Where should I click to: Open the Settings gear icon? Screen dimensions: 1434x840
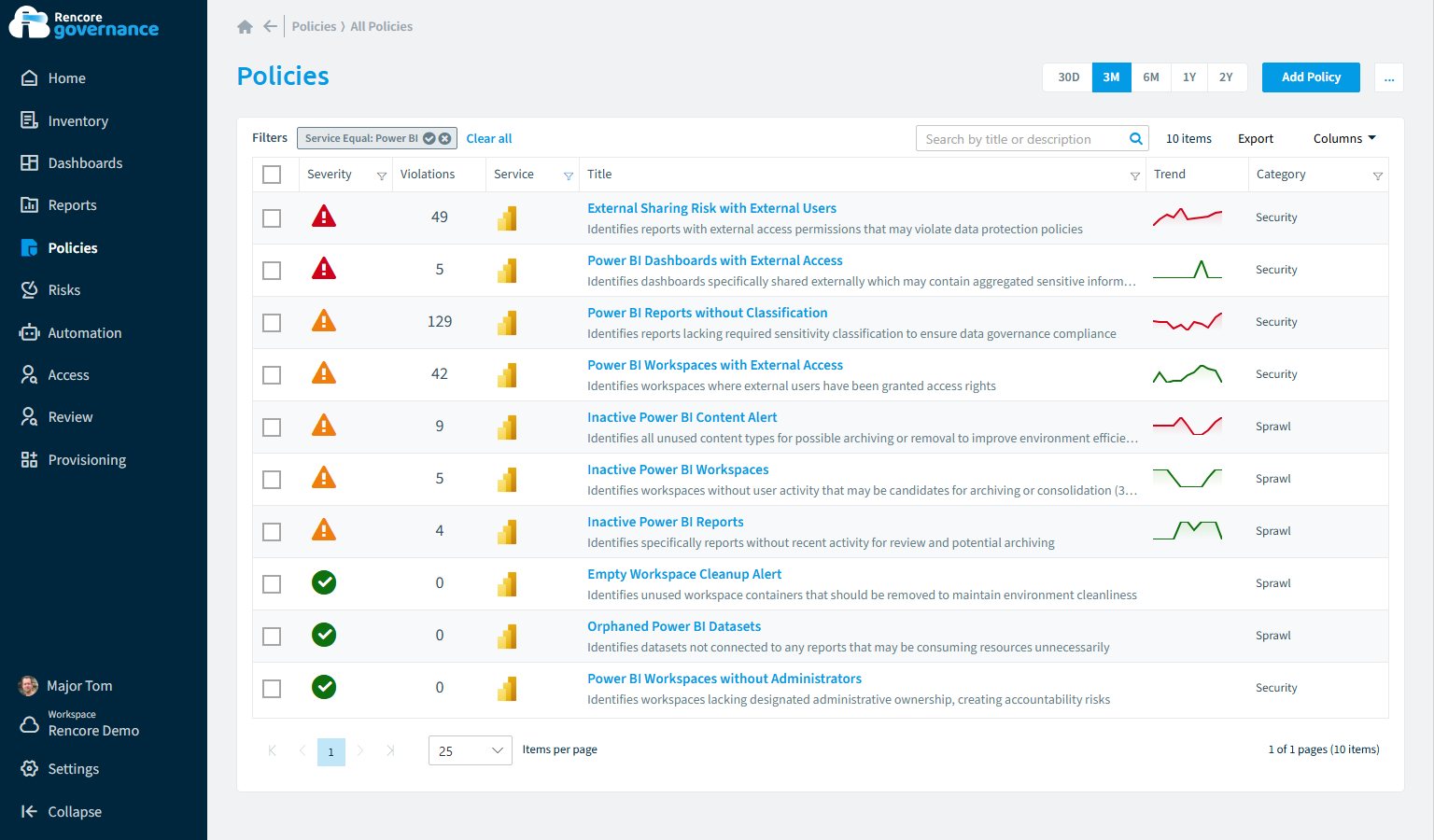coord(30,768)
